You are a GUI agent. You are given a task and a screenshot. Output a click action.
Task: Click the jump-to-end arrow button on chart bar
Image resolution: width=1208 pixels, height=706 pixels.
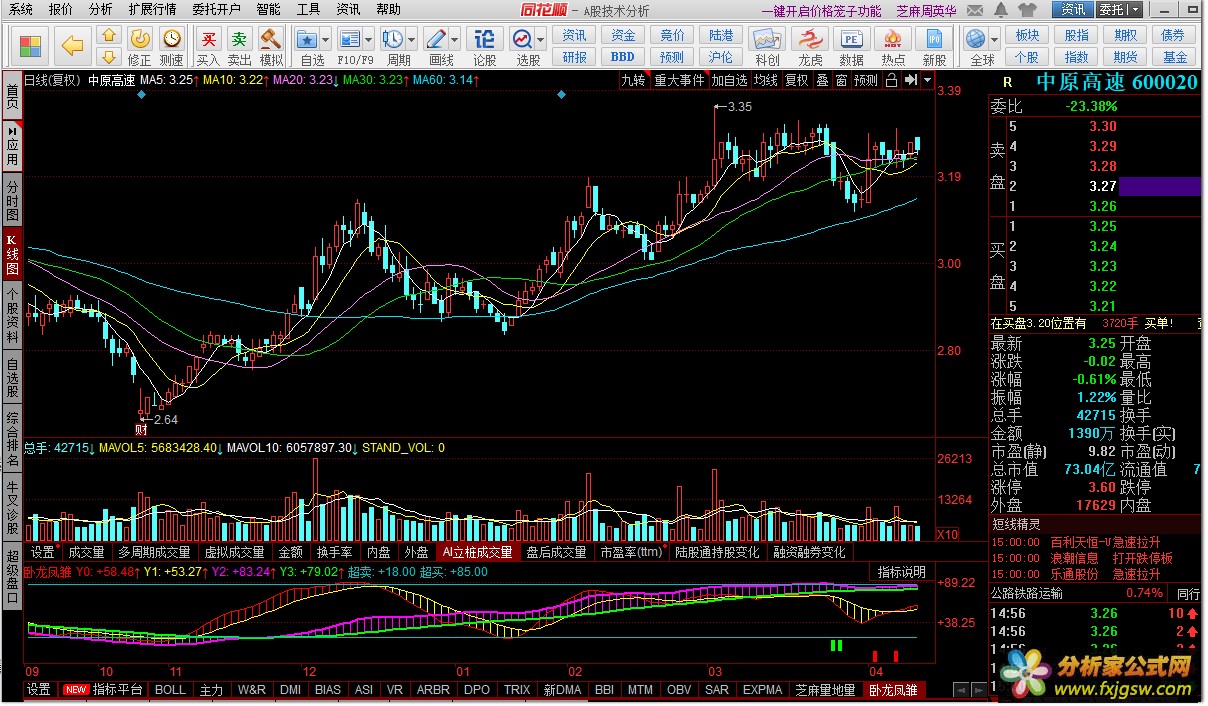(x=910, y=80)
